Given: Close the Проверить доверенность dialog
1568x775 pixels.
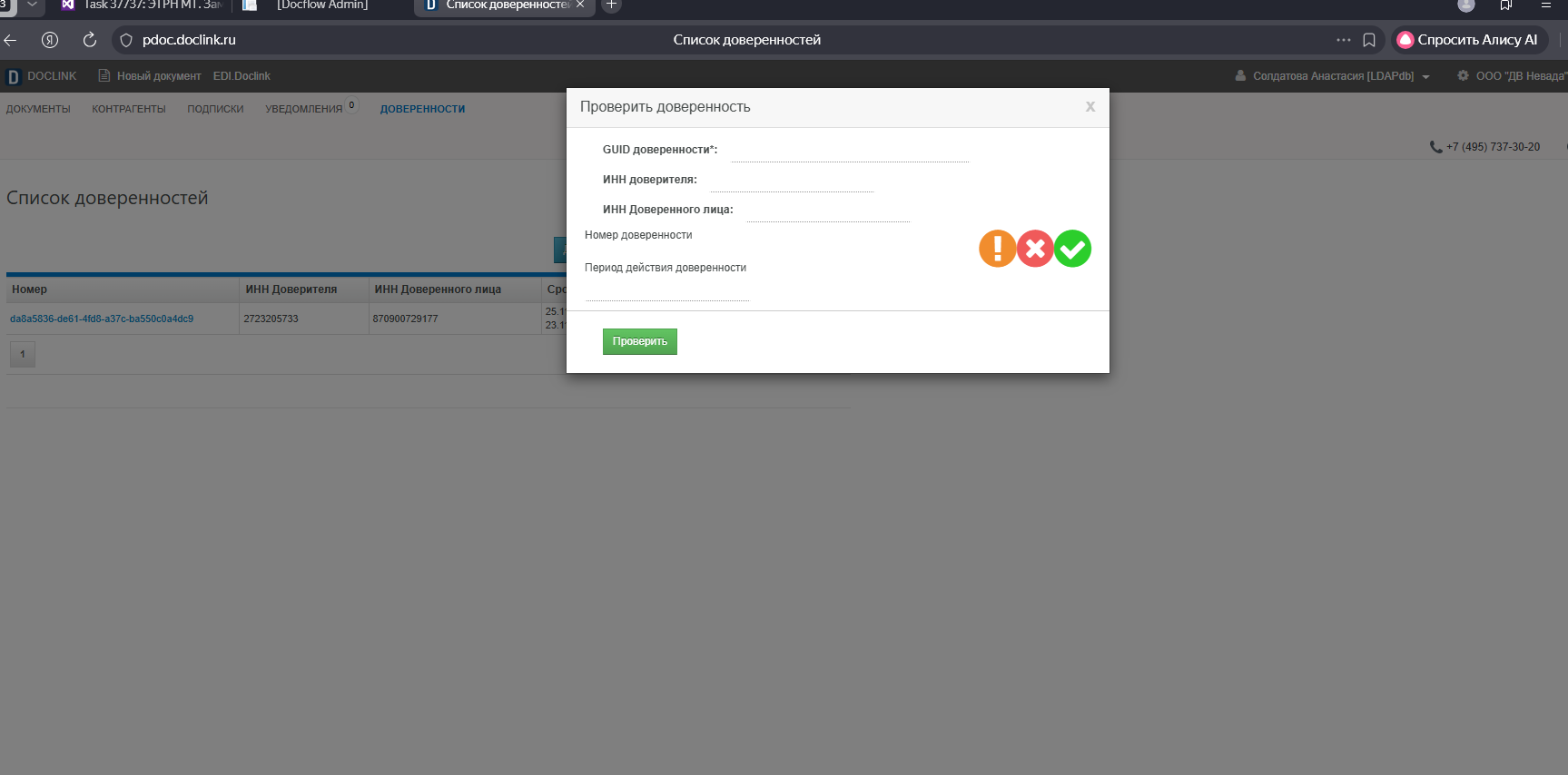Looking at the screenshot, I should pos(1090,107).
